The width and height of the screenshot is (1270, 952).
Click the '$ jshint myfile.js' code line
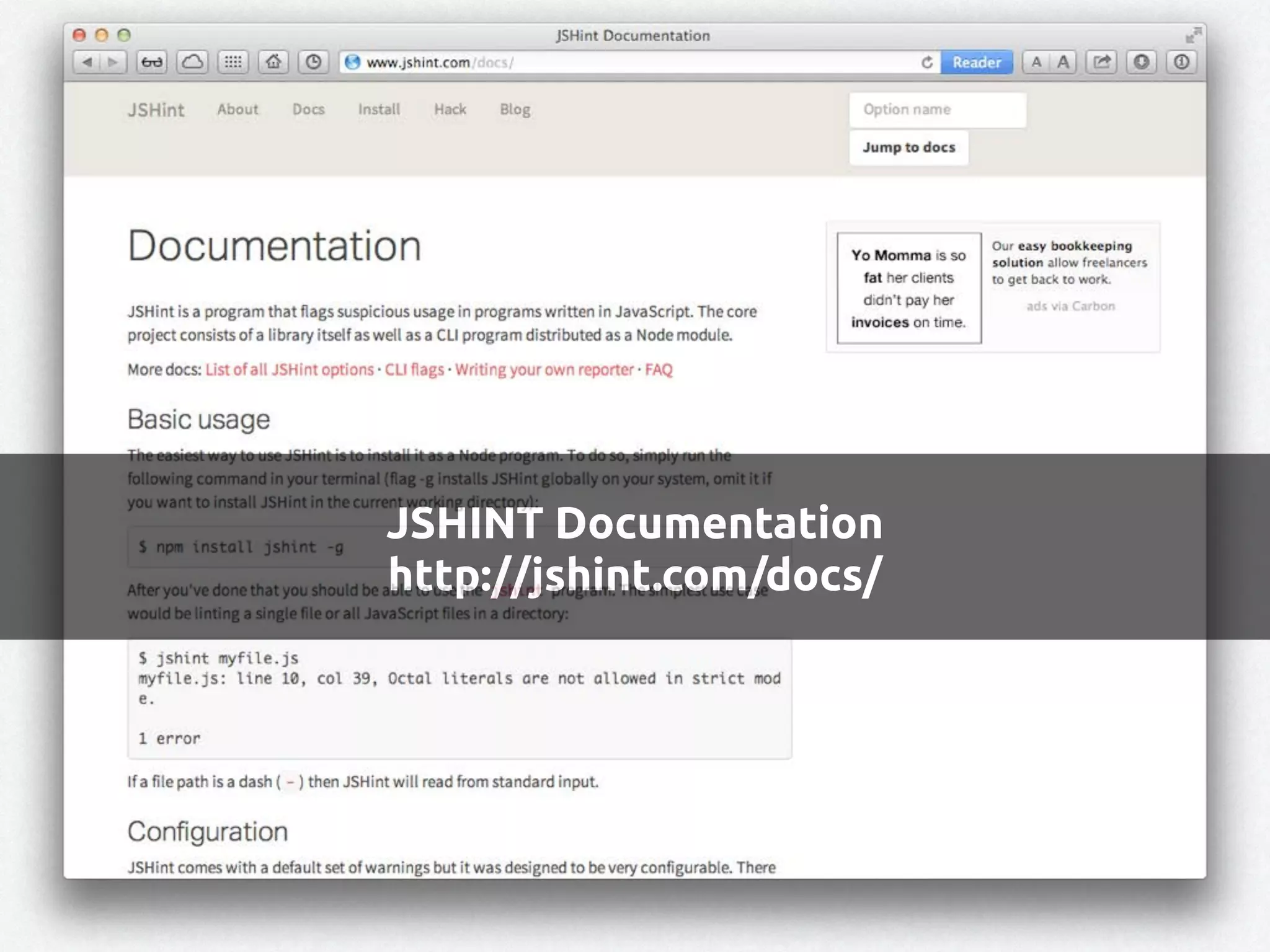pyautogui.click(x=218, y=658)
